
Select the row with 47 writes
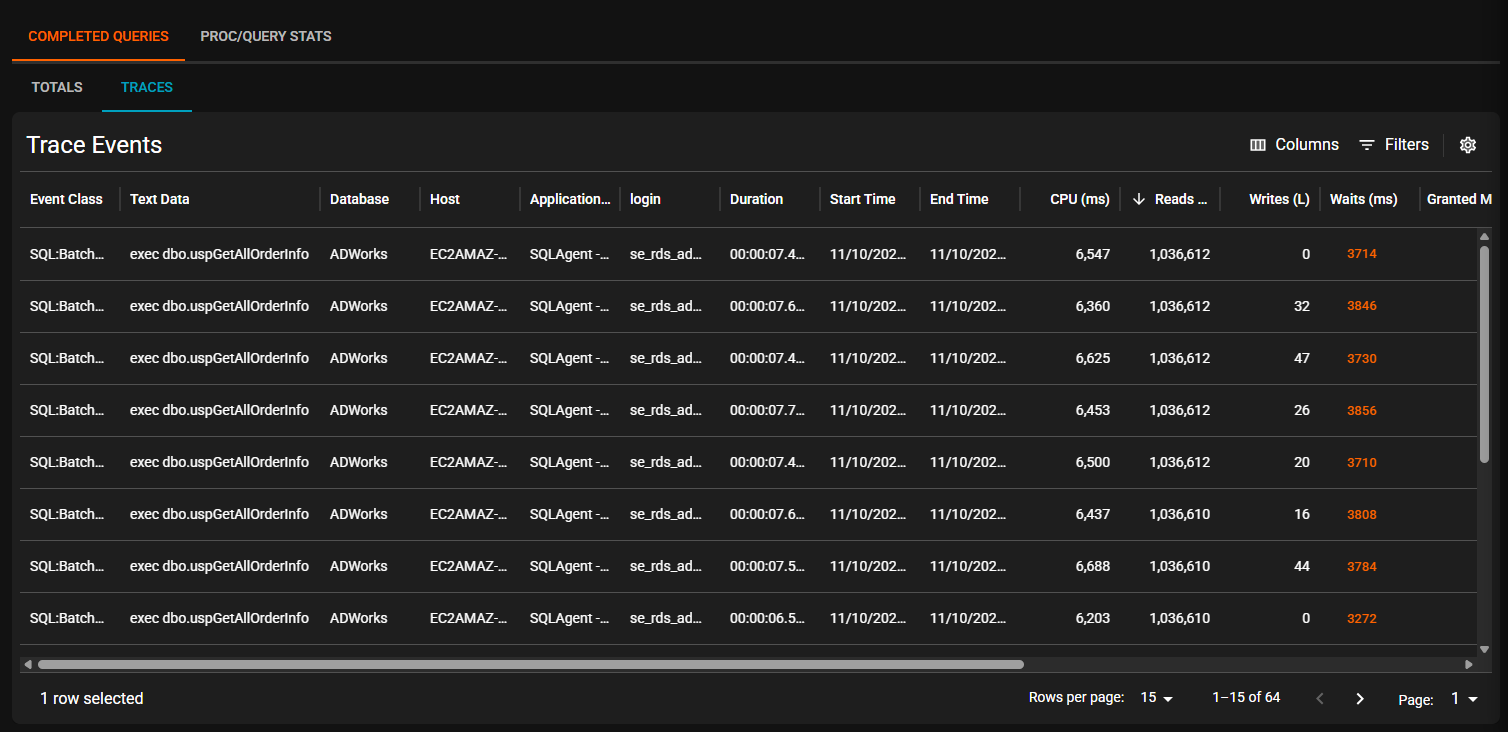(x=700, y=358)
